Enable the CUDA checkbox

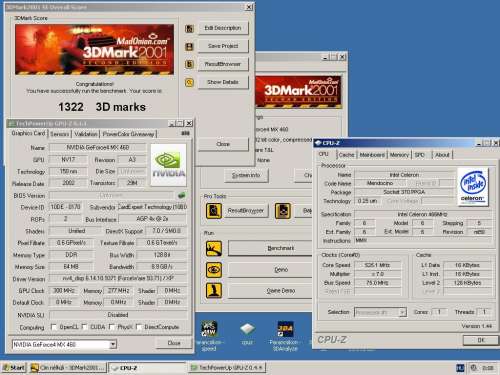coord(84,327)
